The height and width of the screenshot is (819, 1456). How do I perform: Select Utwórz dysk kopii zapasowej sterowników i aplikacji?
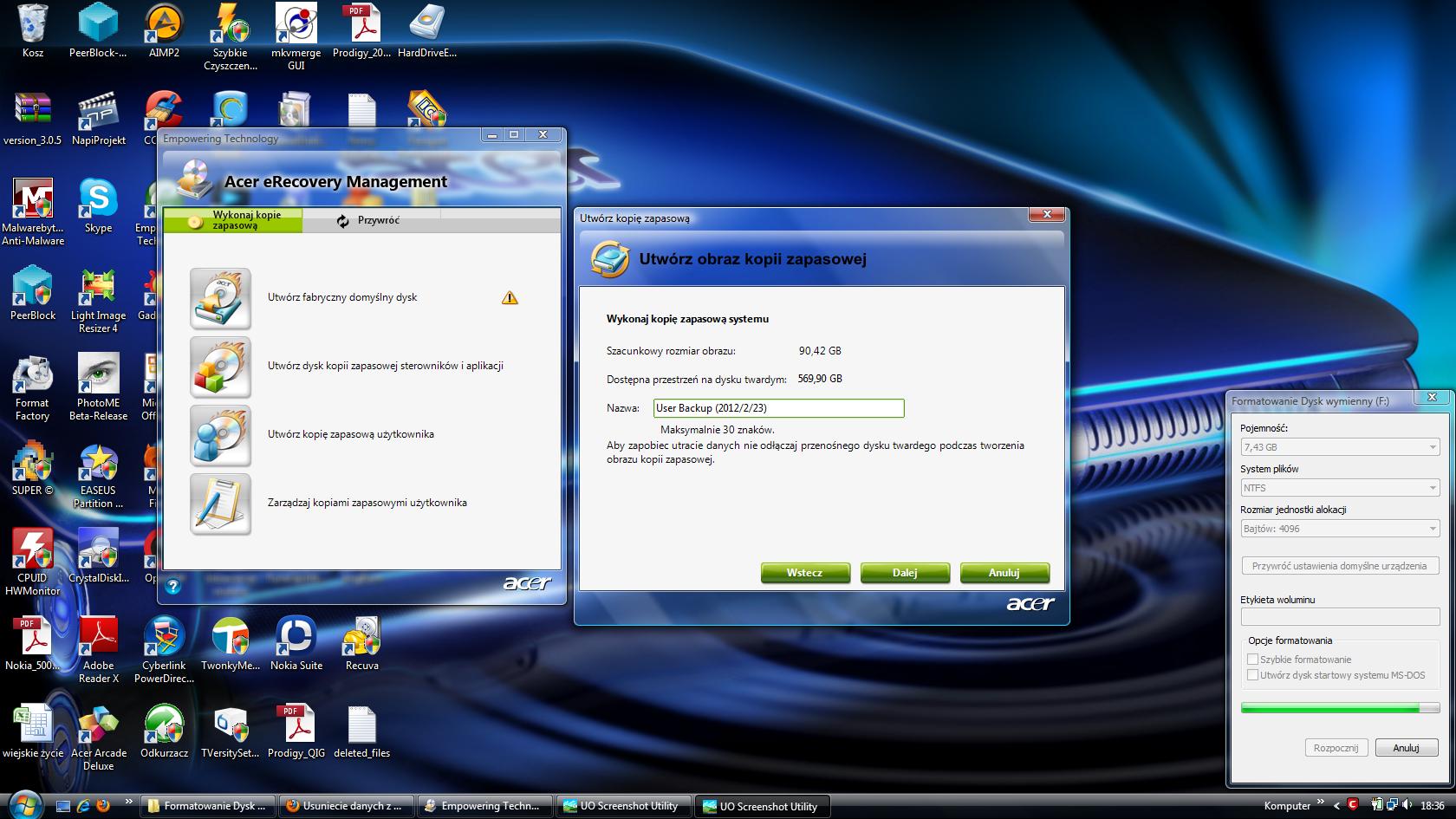coord(386,366)
